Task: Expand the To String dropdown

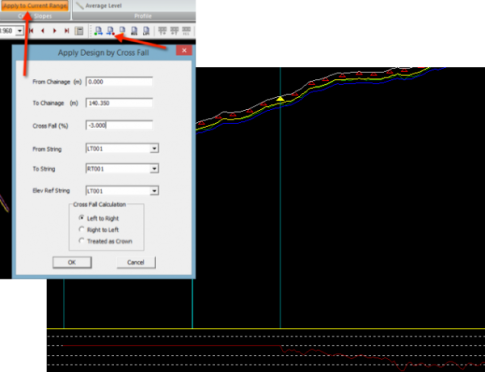Action: pos(154,169)
